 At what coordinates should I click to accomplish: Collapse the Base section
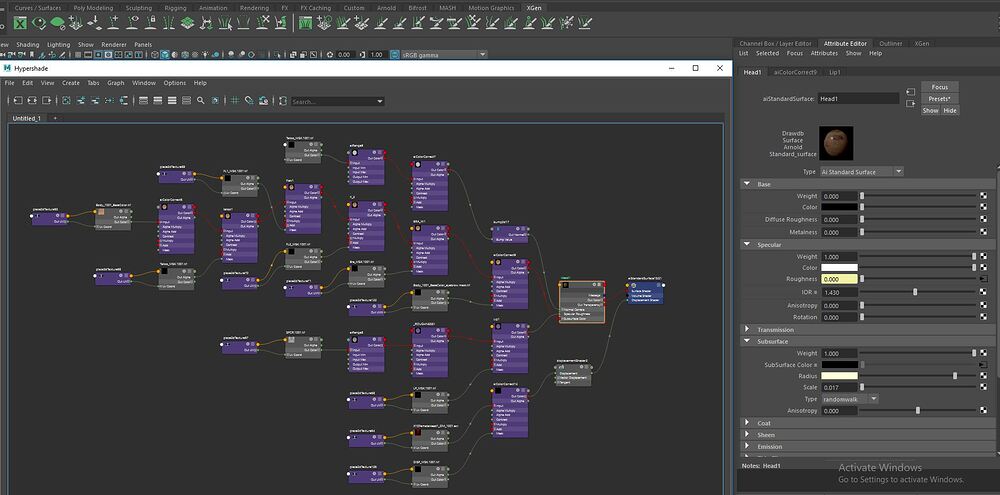[x=747, y=184]
